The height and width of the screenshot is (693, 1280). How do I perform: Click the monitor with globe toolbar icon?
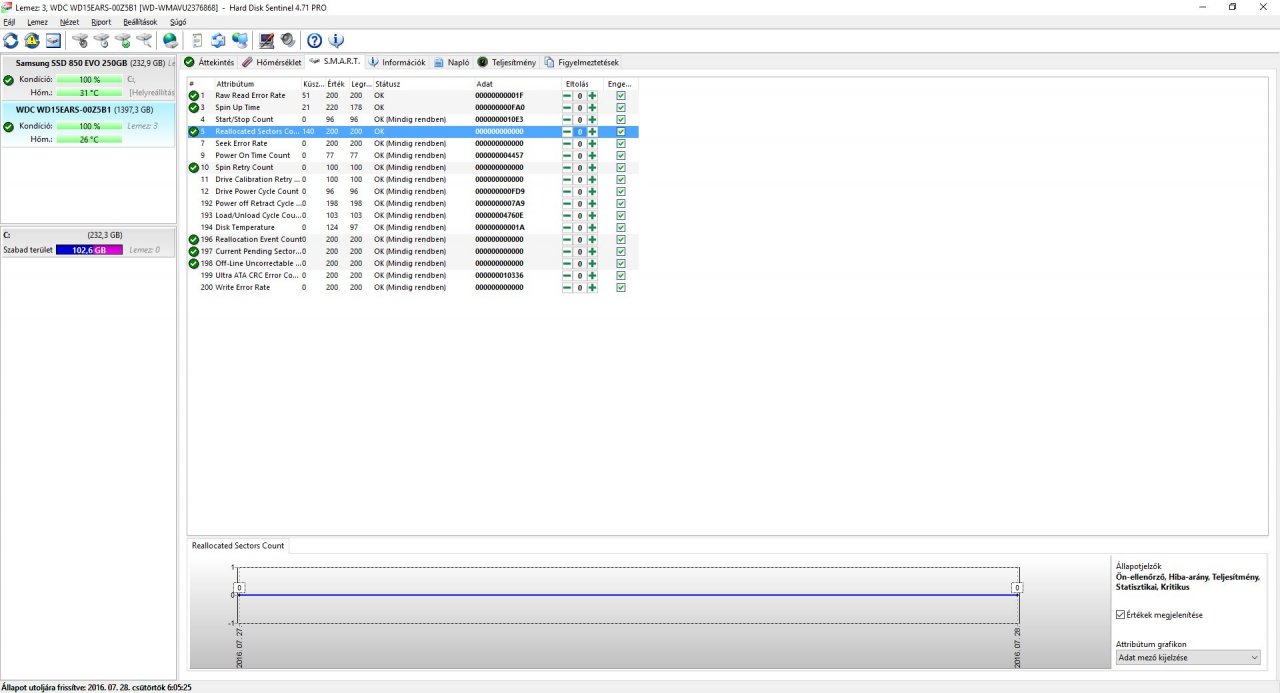240,40
